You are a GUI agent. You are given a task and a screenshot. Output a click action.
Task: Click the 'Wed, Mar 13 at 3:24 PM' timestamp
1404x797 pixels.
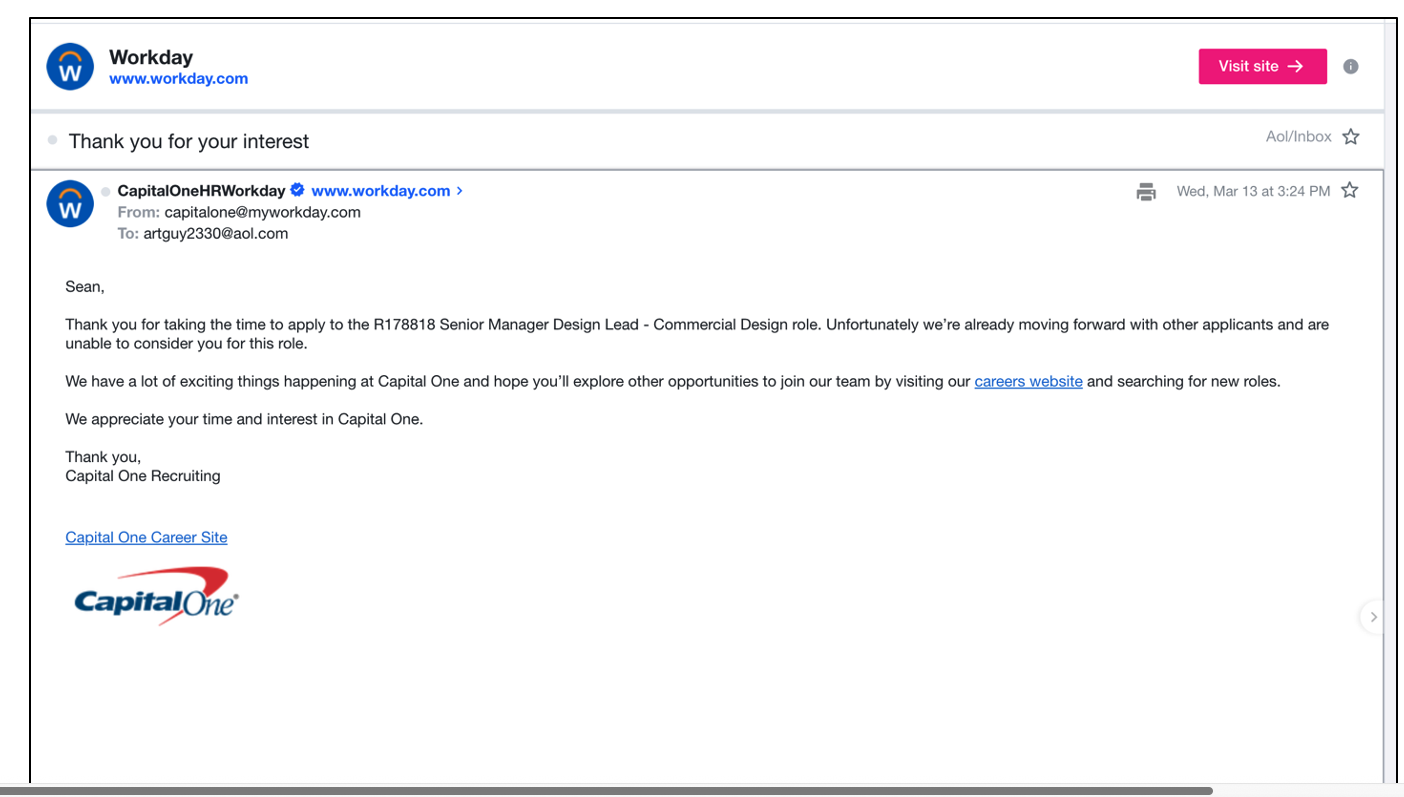(1253, 191)
